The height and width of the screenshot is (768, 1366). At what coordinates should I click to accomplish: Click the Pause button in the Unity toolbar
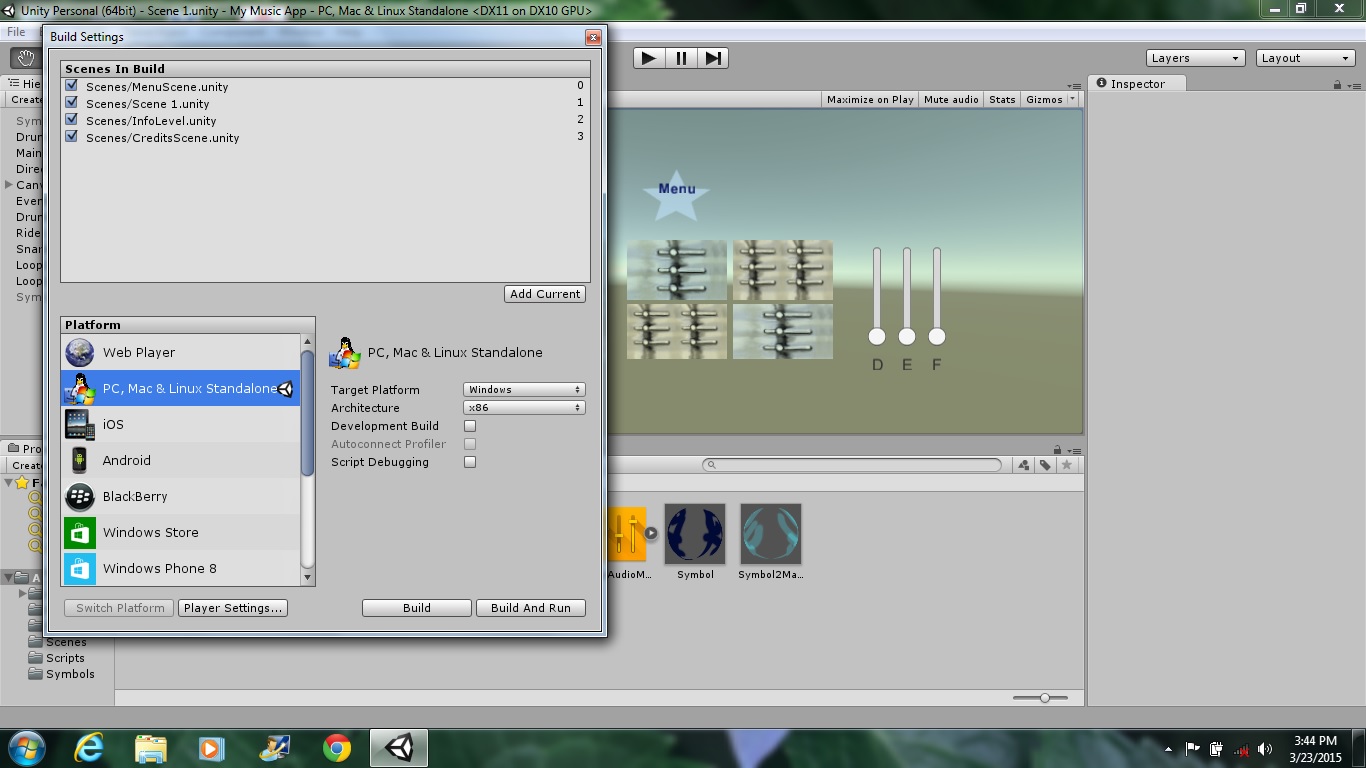pos(681,58)
